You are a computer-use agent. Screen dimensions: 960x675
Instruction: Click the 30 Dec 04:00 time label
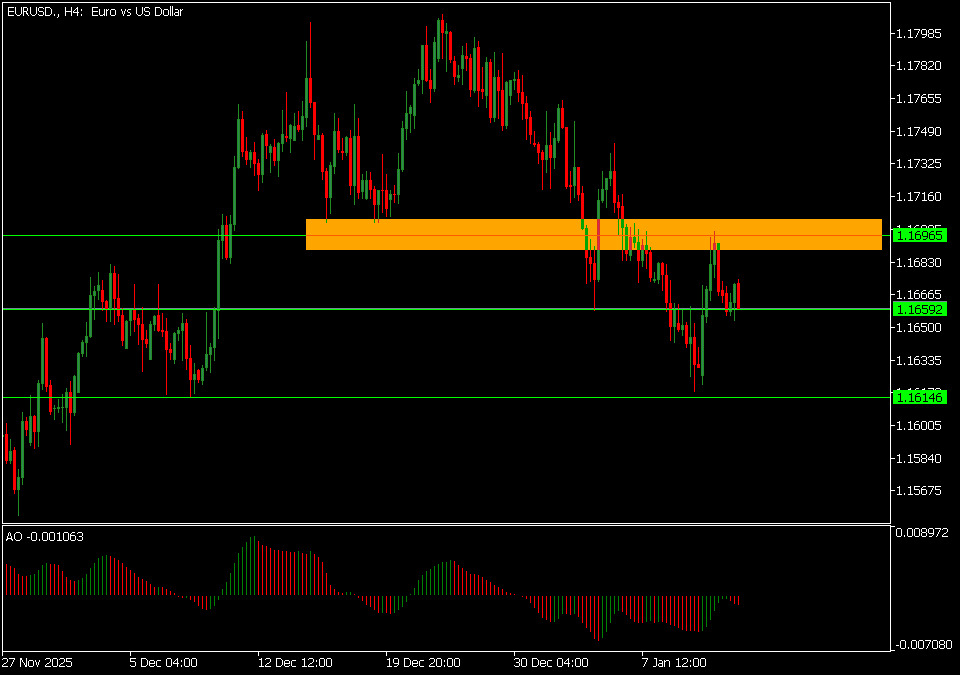tap(551, 663)
